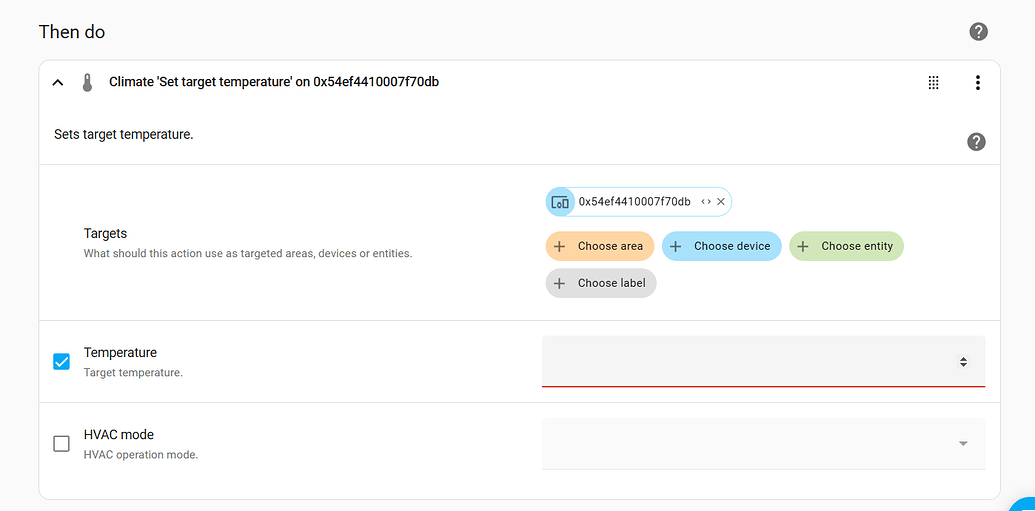Collapse the Climate action card
1035x511 pixels.
(x=58, y=83)
